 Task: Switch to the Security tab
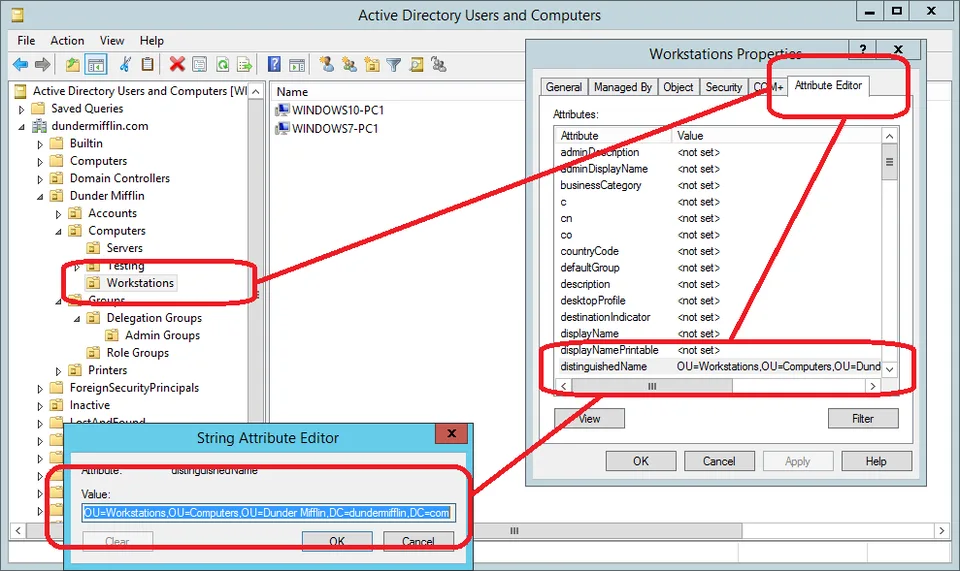[724, 87]
